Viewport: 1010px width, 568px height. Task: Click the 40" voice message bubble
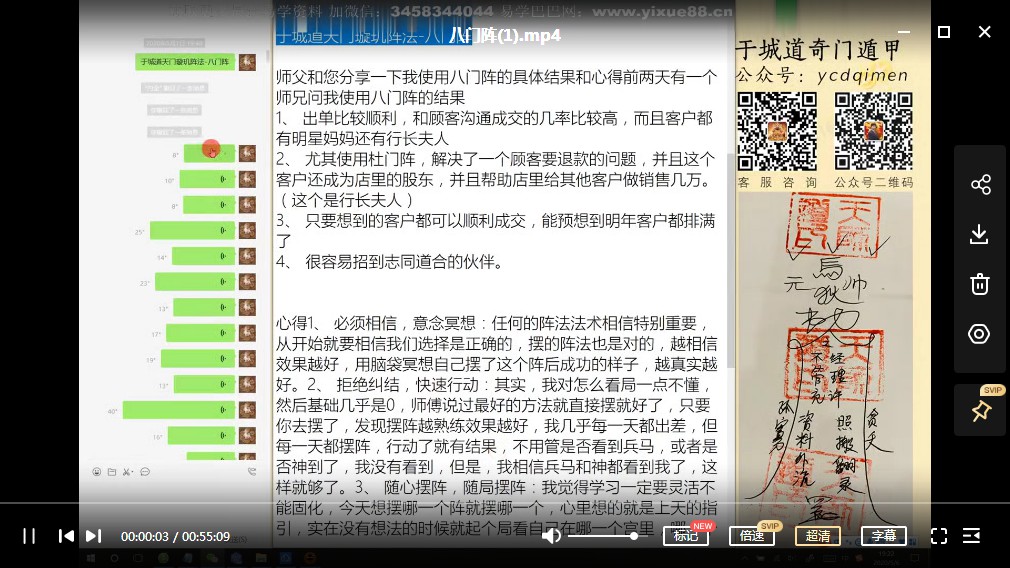179,410
